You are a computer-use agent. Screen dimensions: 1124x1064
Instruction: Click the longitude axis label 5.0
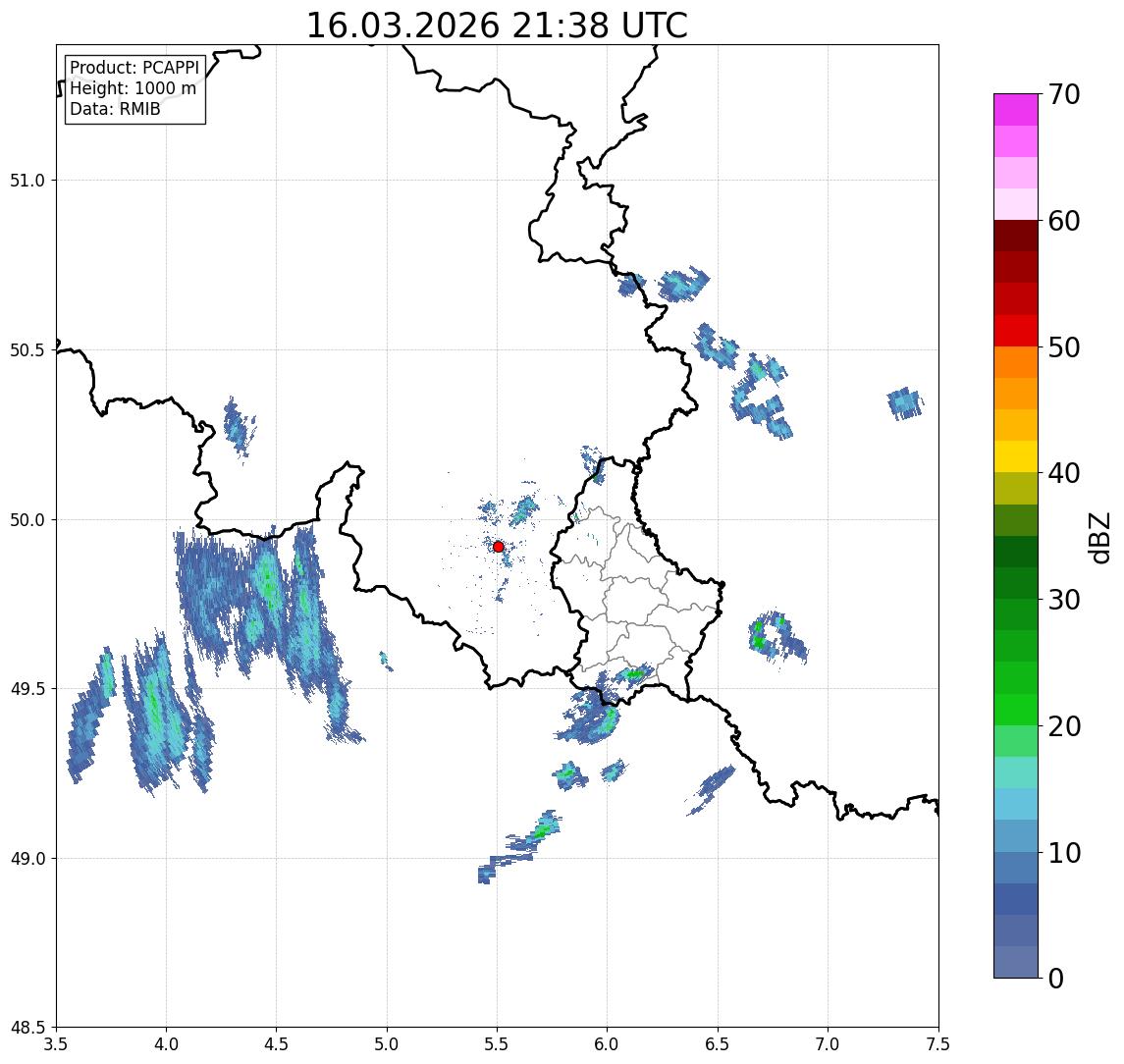pos(387,1044)
